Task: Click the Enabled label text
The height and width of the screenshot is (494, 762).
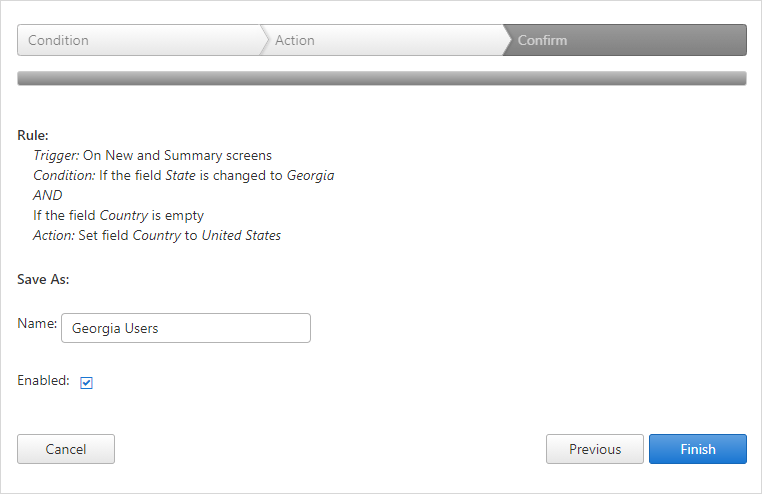Action: (x=43, y=380)
